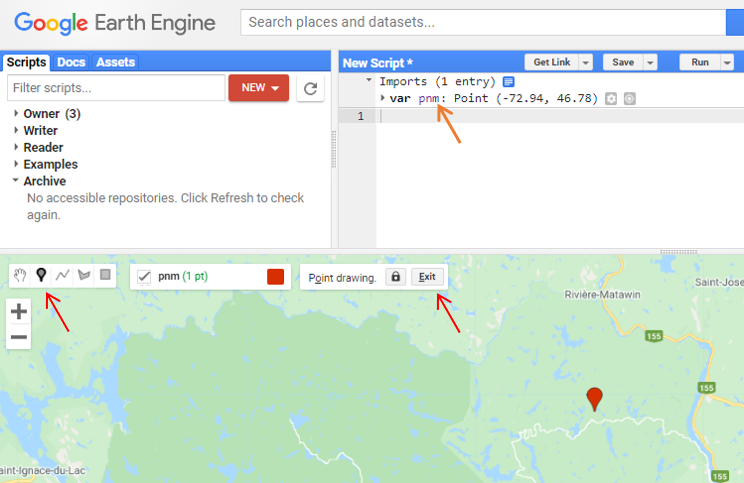
Task: Click the pnm (1 pt) layer label
Action: coord(183,276)
